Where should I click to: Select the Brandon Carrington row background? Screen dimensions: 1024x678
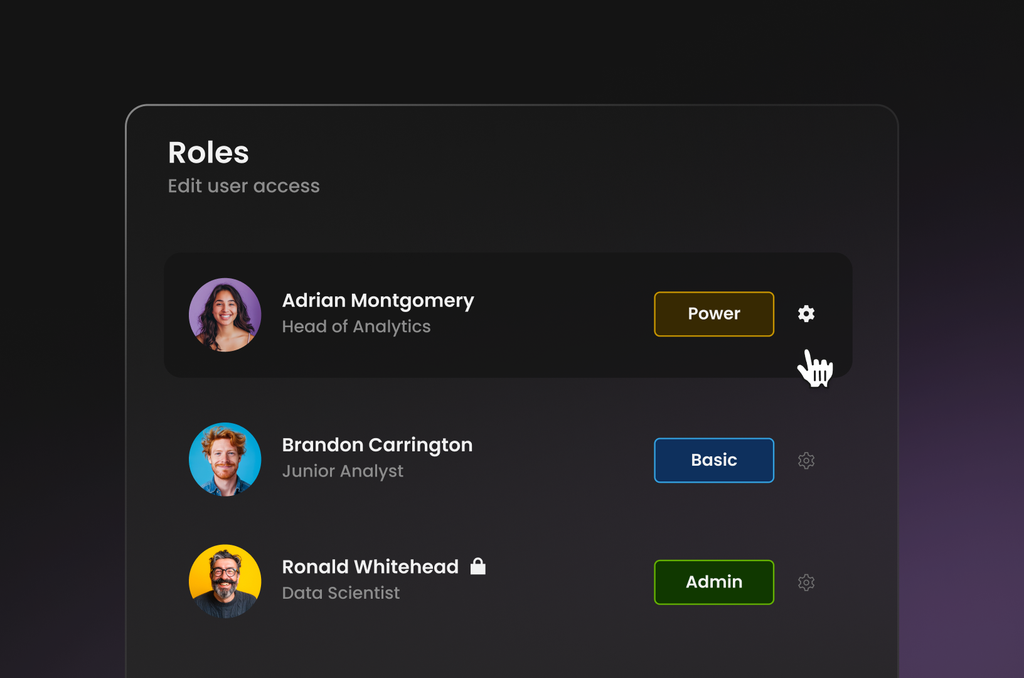coord(508,459)
